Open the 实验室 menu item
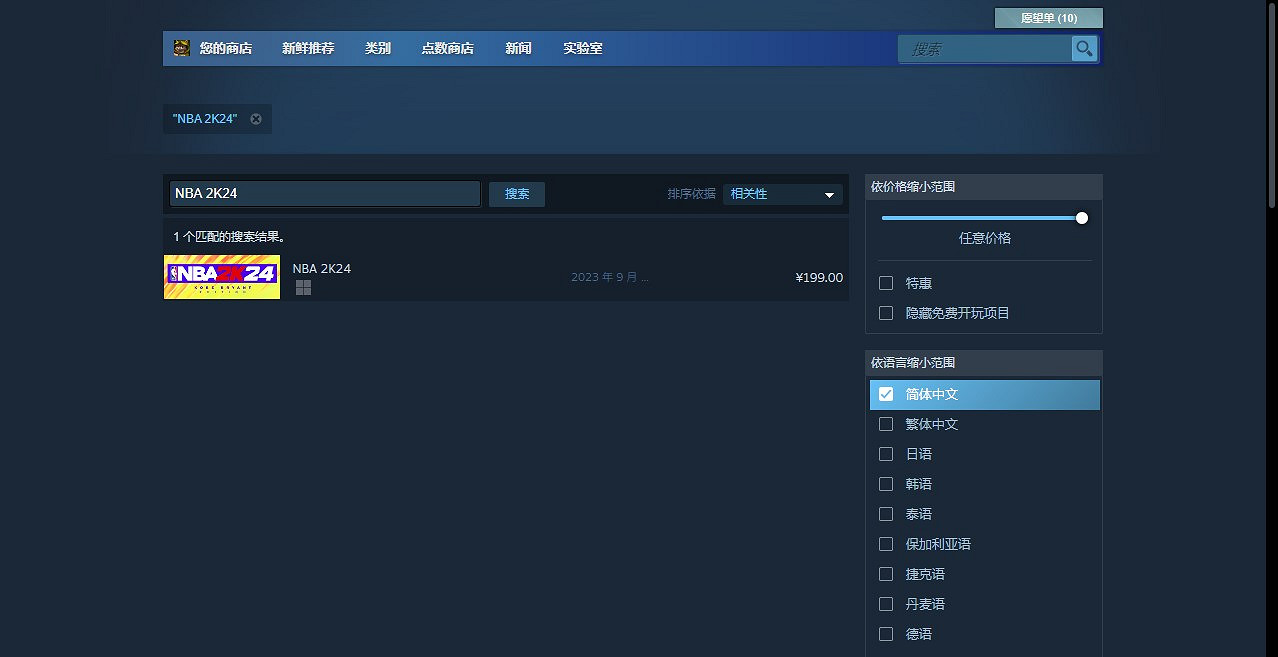 click(x=582, y=47)
